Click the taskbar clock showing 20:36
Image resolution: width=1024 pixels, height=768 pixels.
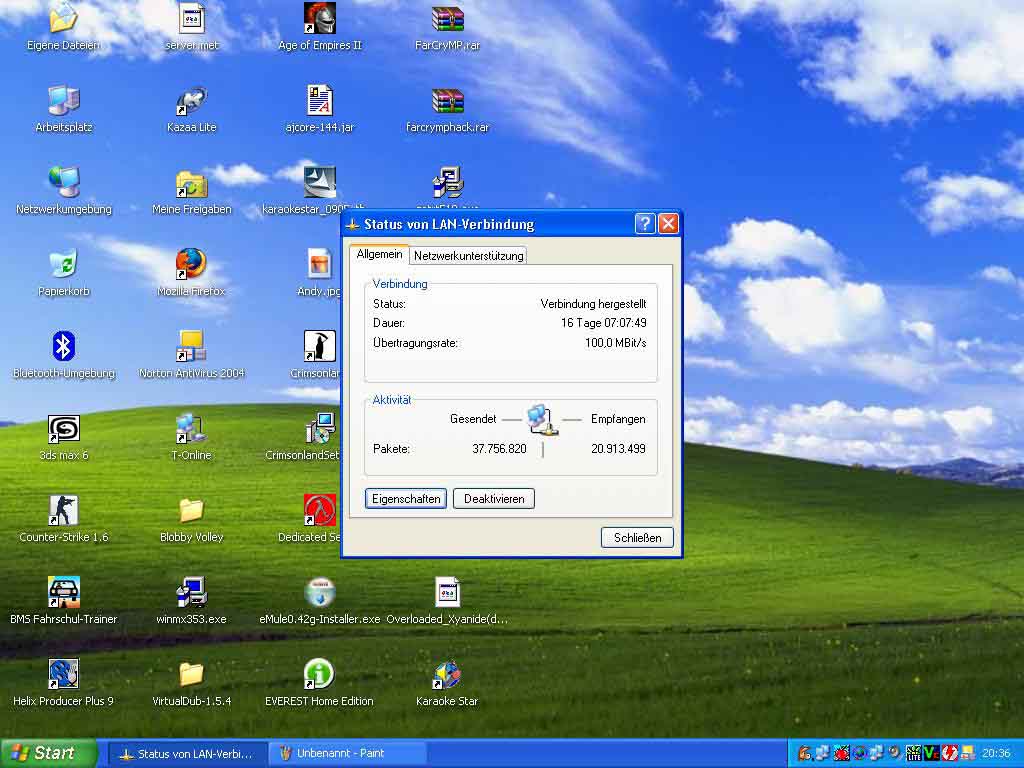point(996,754)
